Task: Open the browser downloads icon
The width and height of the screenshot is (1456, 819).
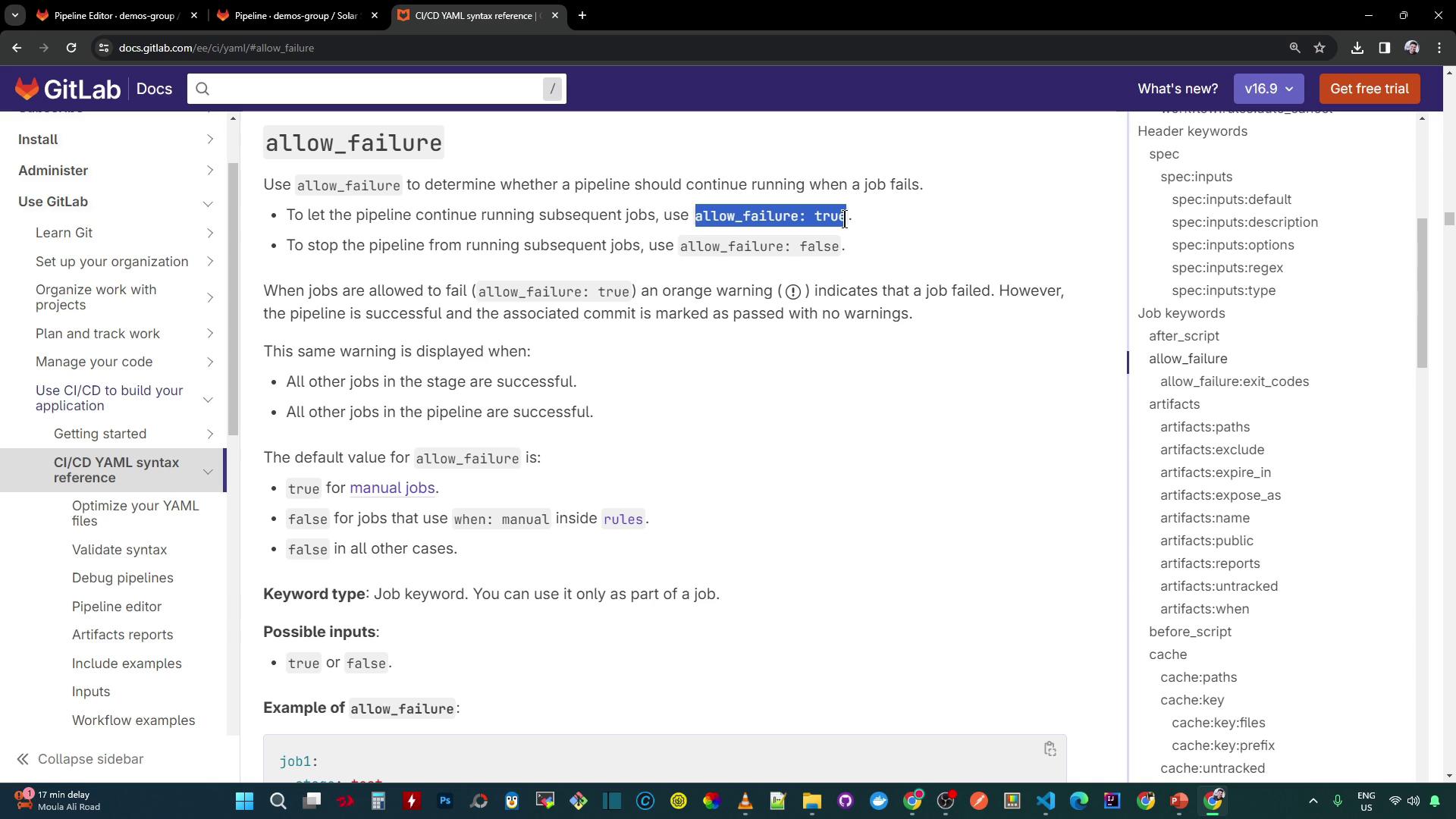Action: click(x=1357, y=48)
